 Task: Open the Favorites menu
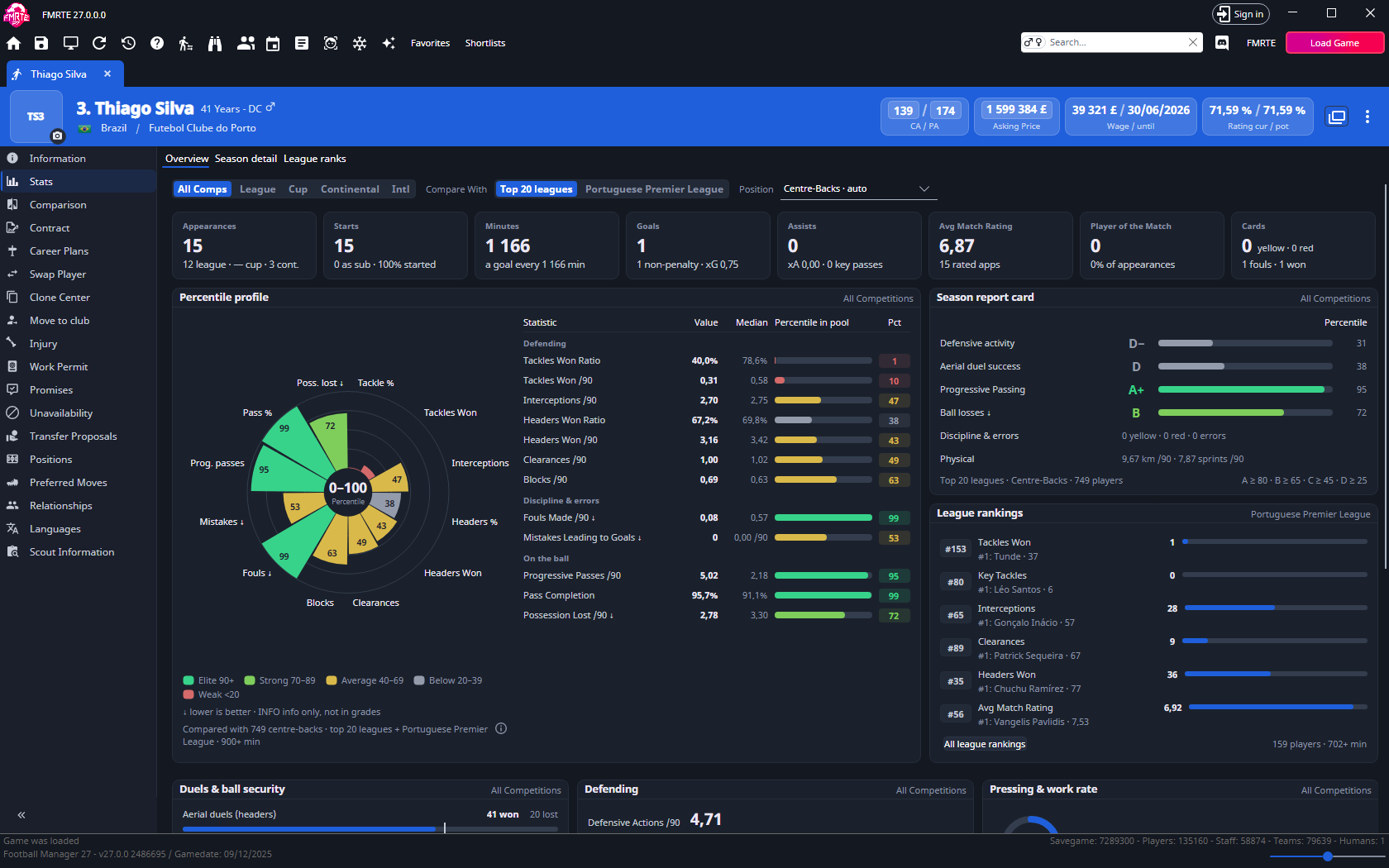tap(430, 43)
